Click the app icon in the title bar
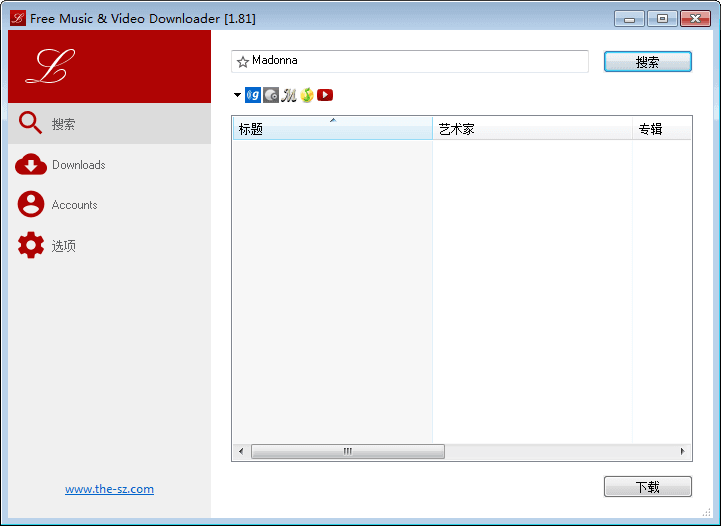The height and width of the screenshot is (526, 721). [x=17, y=18]
